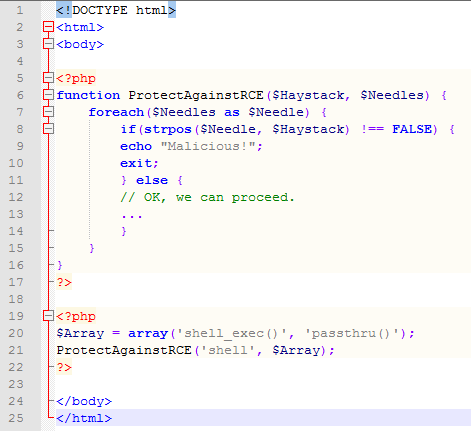
Task: Place cursor on the exit; statement
Action: (139, 163)
